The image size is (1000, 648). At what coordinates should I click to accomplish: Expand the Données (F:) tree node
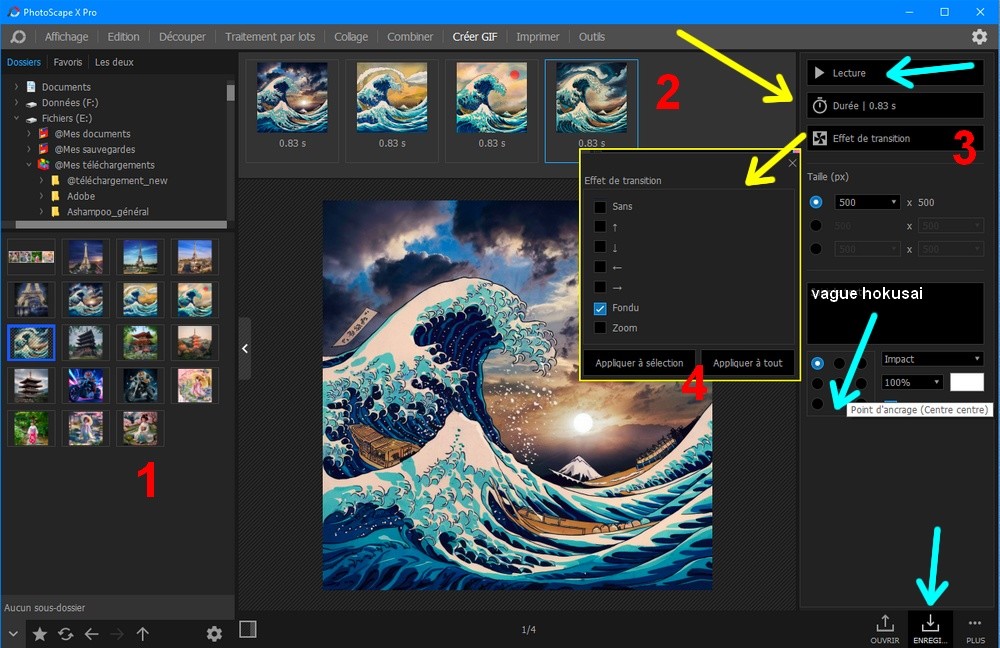tap(16, 102)
